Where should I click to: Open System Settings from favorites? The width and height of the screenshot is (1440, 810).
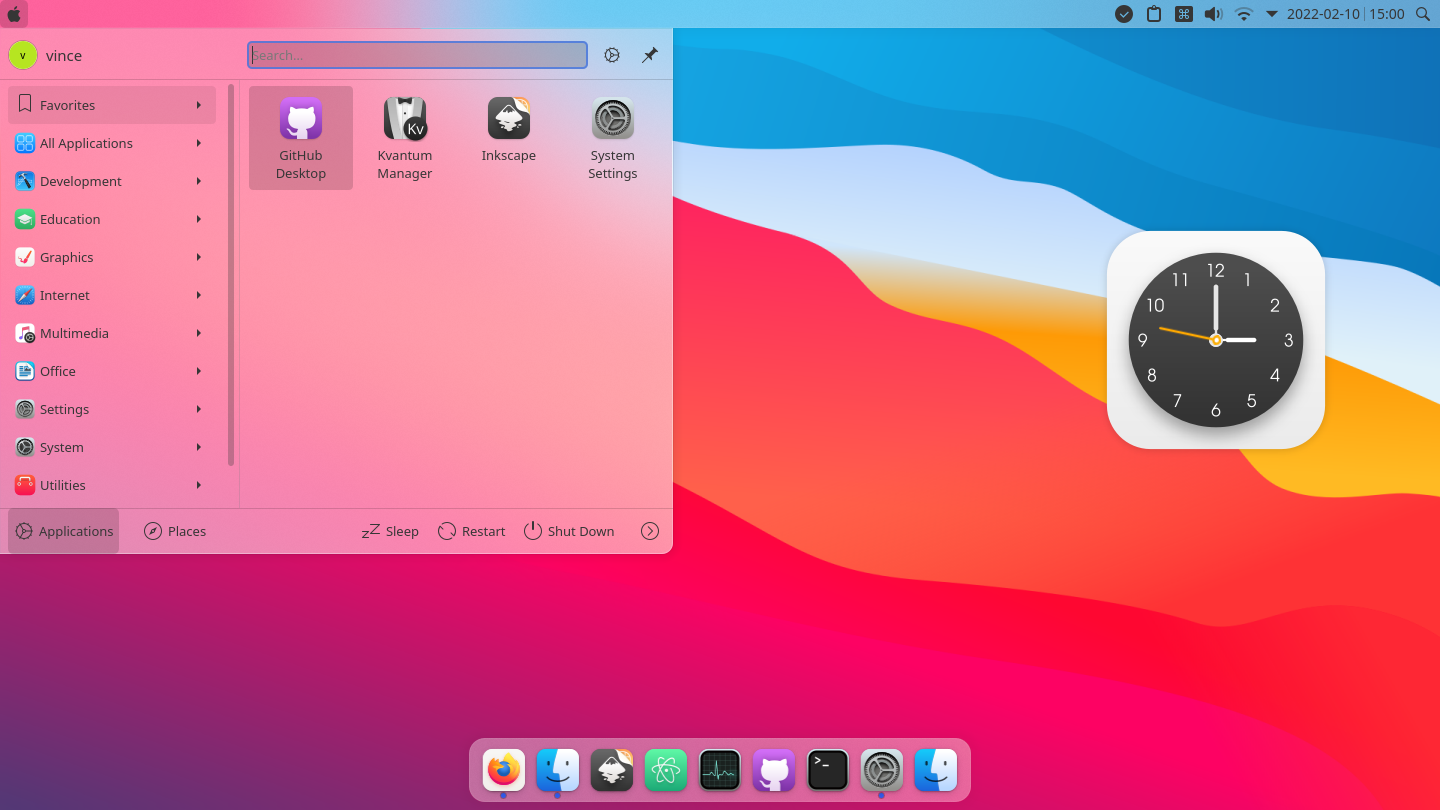coord(613,138)
